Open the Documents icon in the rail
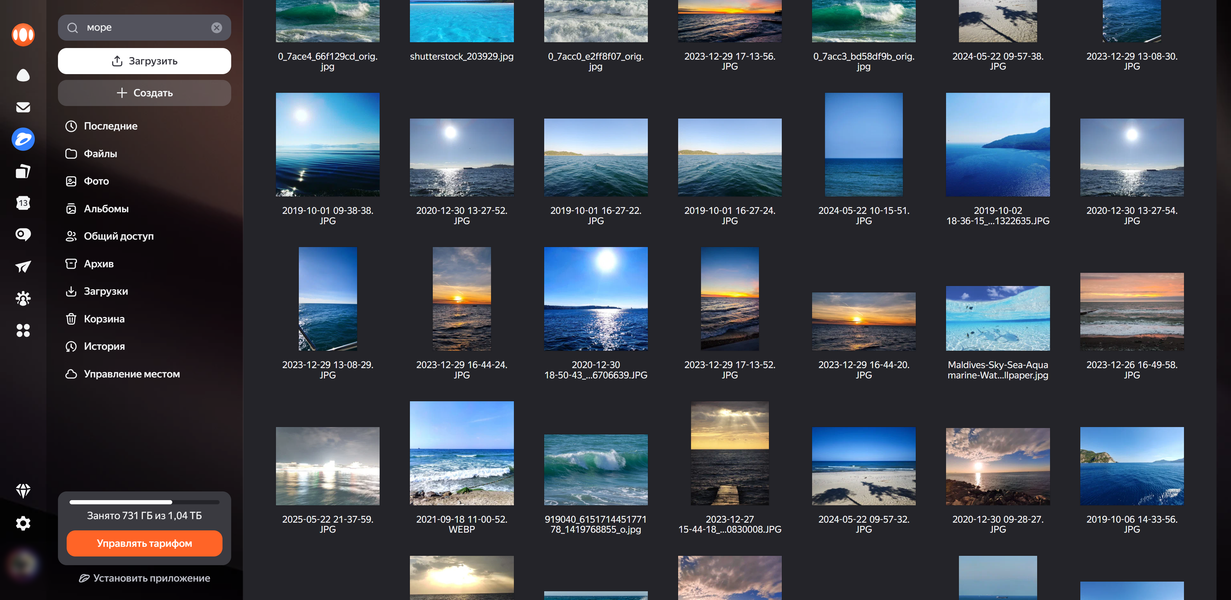The image size is (1231, 600). tap(23, 171)
